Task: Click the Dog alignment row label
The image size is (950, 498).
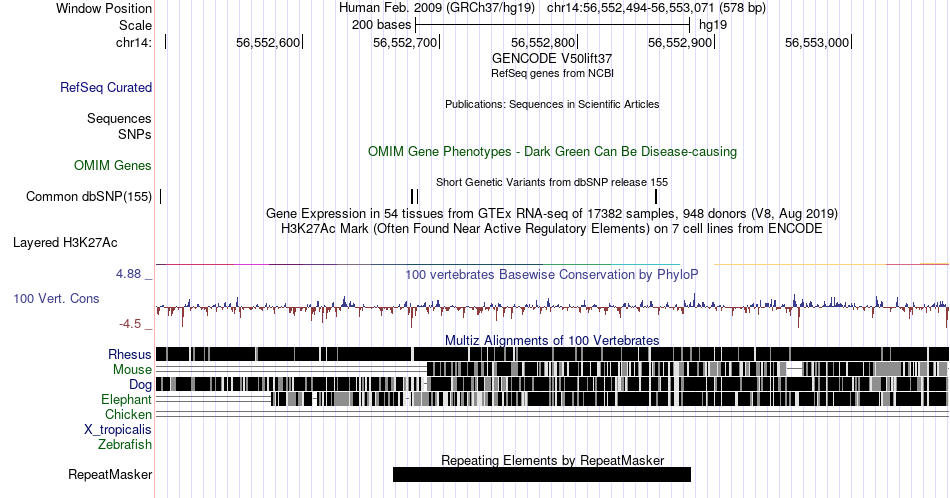Action: click(140, 384)
